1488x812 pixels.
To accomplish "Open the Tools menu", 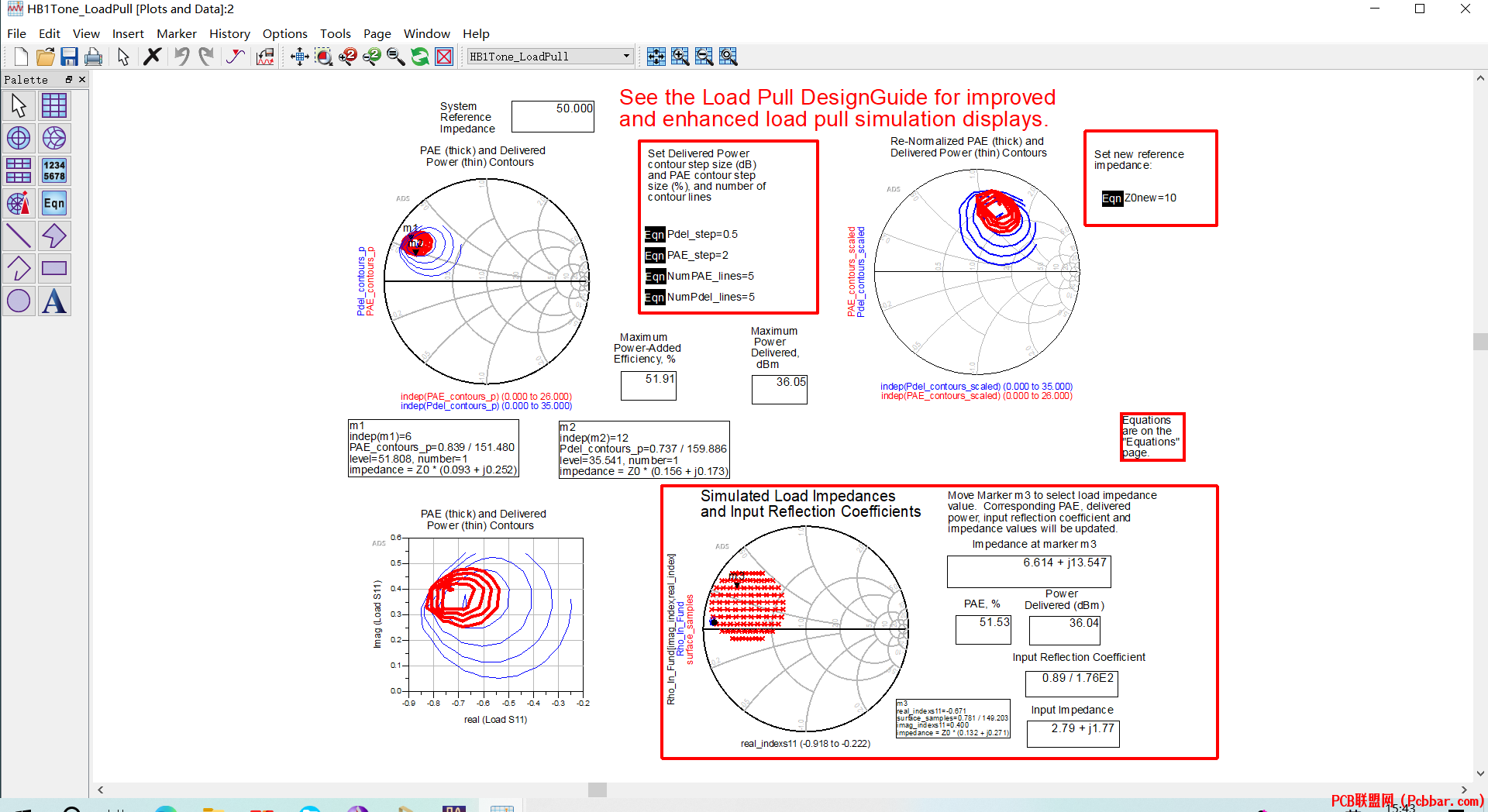I will [x=335, y=33].
